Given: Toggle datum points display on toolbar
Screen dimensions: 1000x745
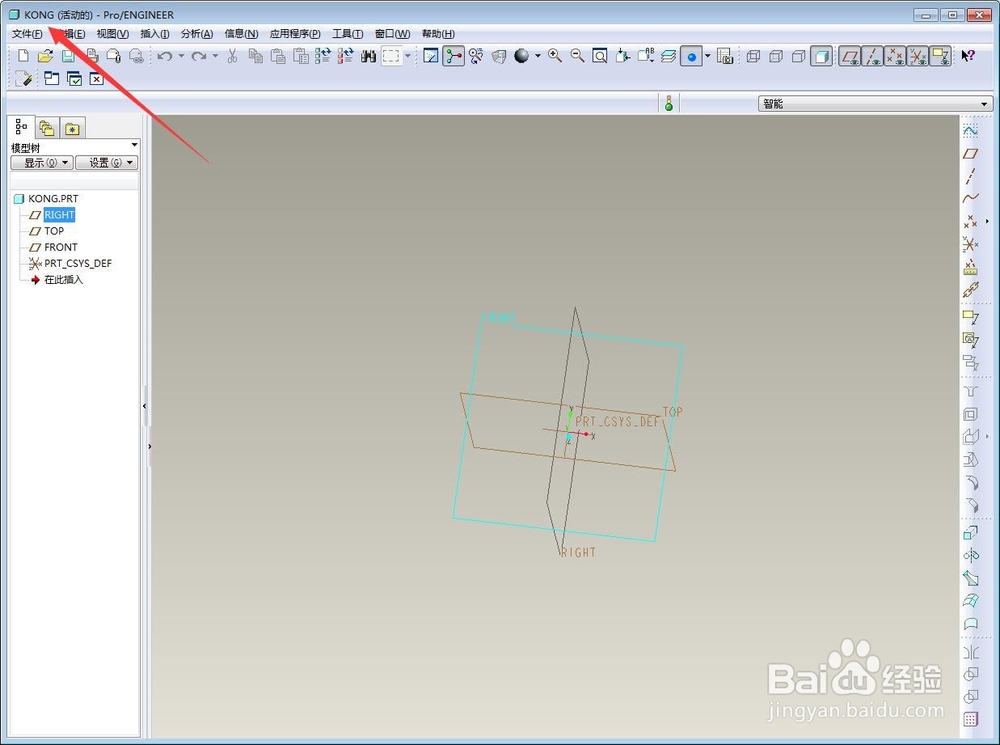Looking at the screenshot, I should tap(895, 56).
